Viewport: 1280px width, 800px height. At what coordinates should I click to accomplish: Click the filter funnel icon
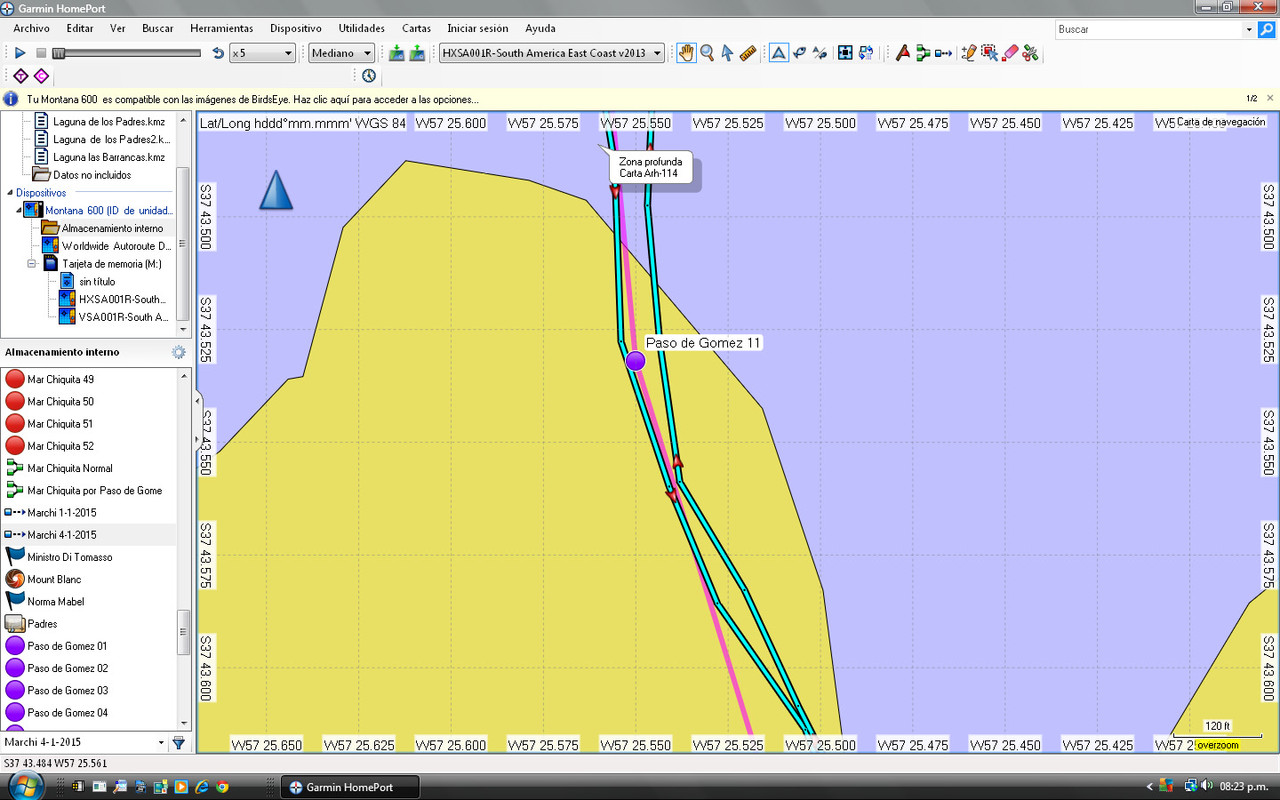[x=179, y=743]
